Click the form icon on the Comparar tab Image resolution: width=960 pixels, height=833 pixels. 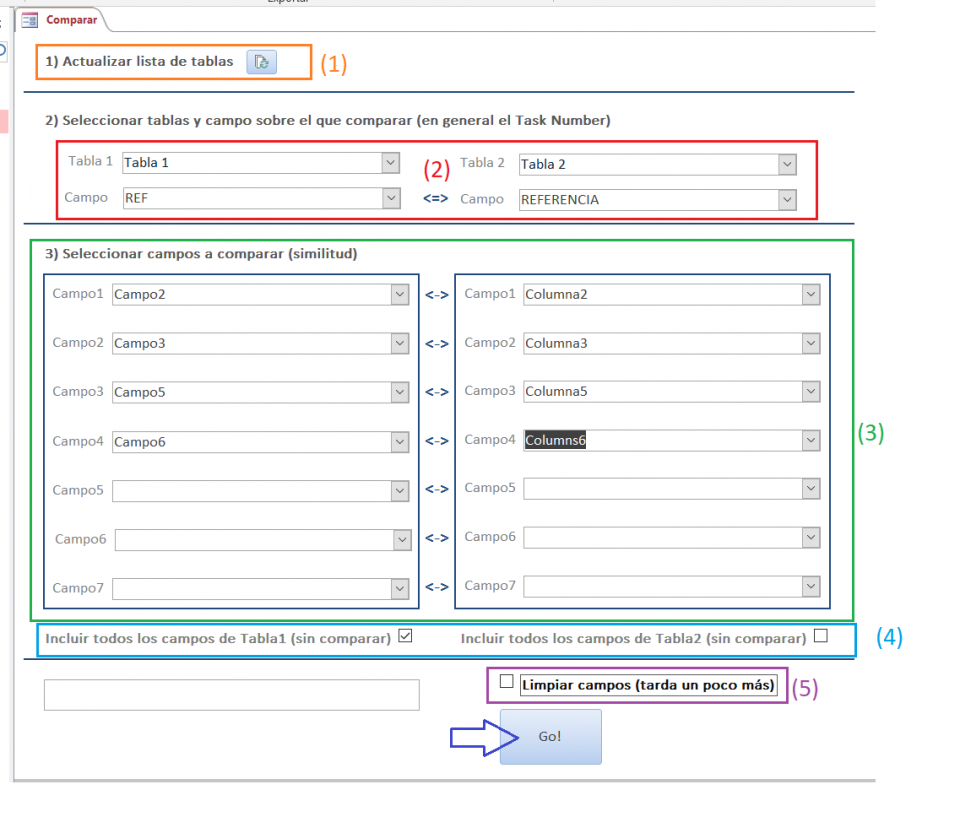[32, 18]
